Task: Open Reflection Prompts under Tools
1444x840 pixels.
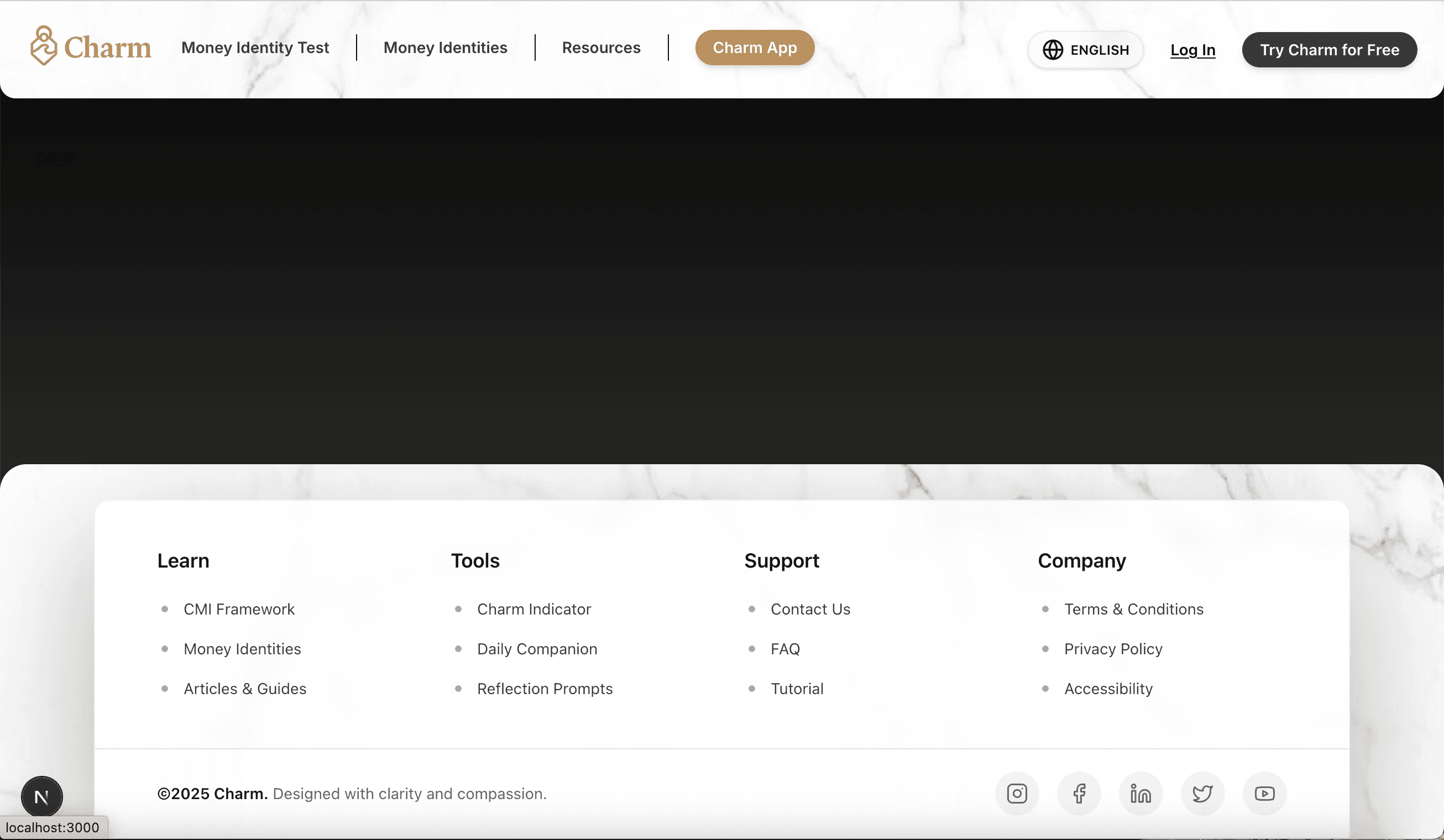Action: click(x=545, y=689)
